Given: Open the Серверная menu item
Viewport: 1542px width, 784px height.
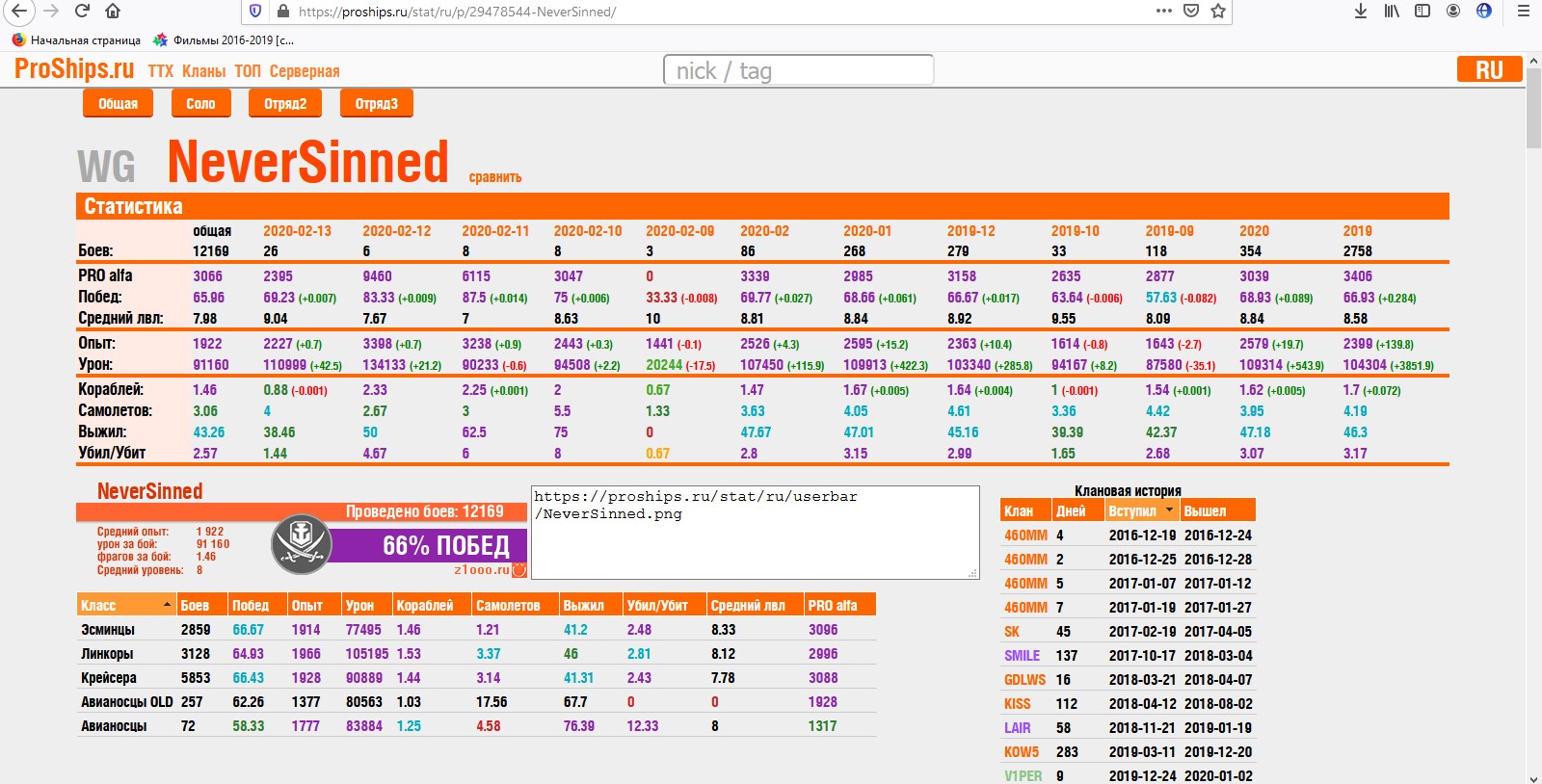Looking at the screenshot, I should 305,71.
